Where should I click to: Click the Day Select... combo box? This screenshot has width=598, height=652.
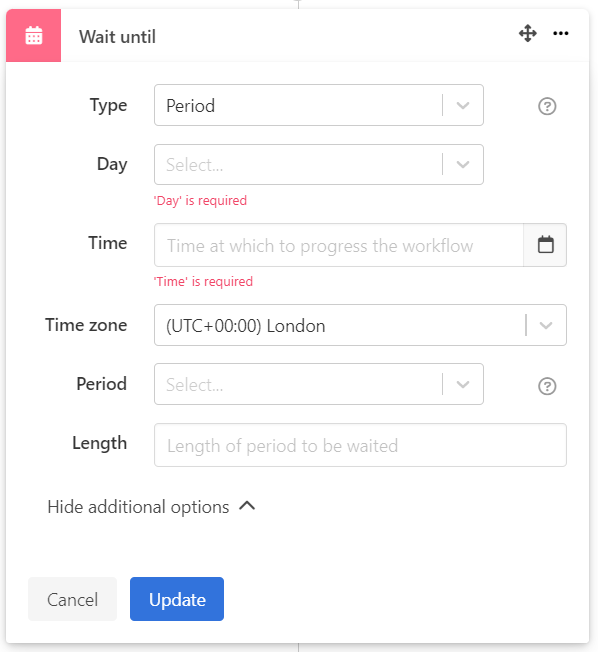[319, 165]
